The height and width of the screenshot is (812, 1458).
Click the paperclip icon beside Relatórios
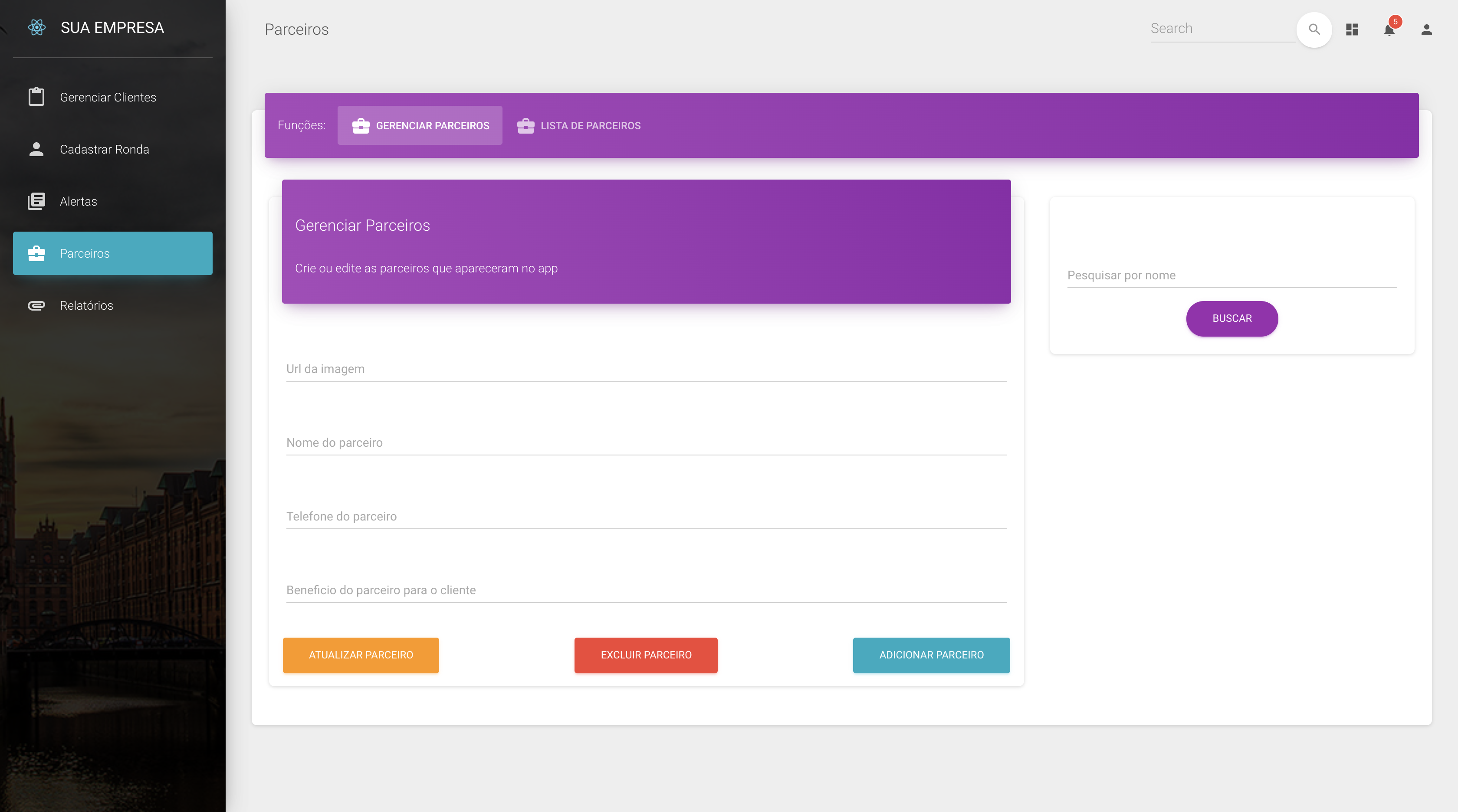pyautogui.click(x=36, y=305)
